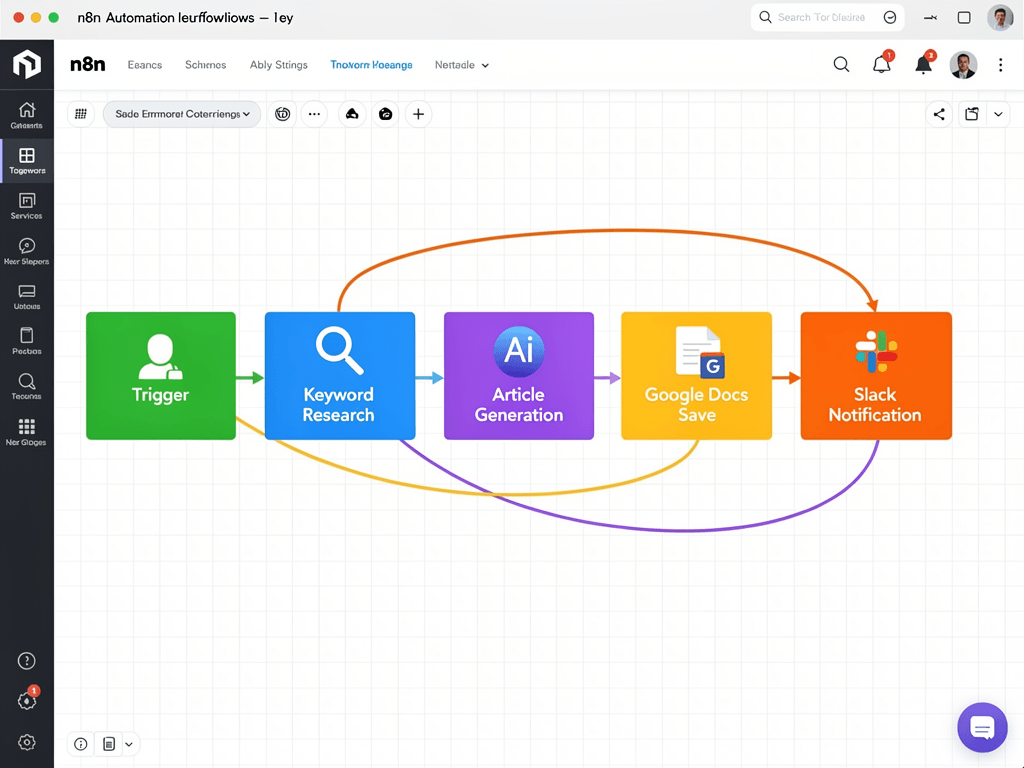
Task: Open the share icon near the top right
Action: point(938,114)
